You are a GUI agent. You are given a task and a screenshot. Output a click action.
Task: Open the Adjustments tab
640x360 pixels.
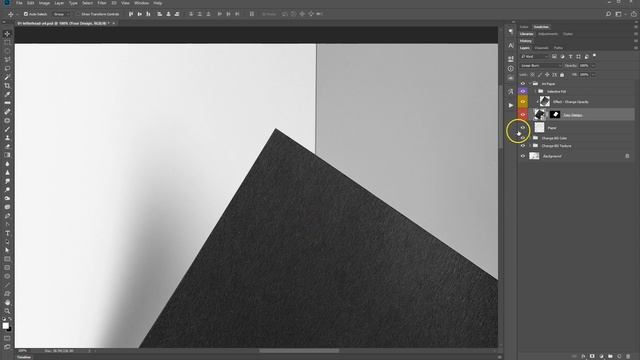(548, 34)
